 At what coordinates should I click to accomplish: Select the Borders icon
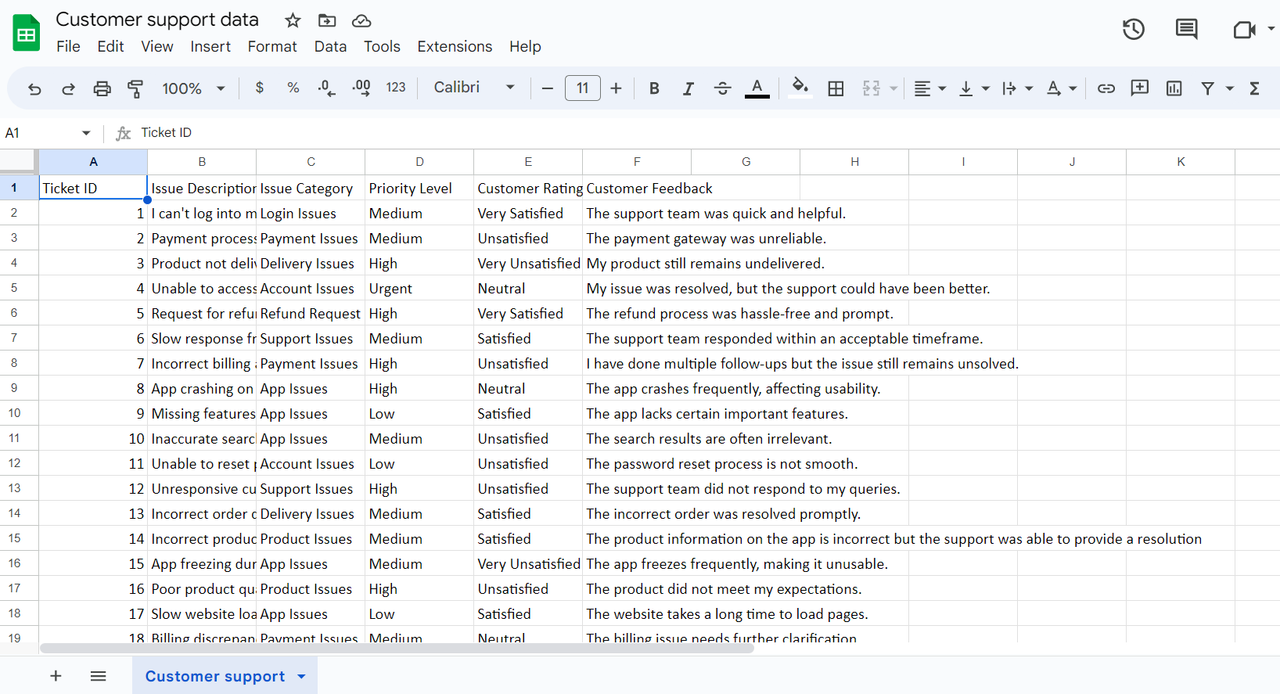coord(836,88)
